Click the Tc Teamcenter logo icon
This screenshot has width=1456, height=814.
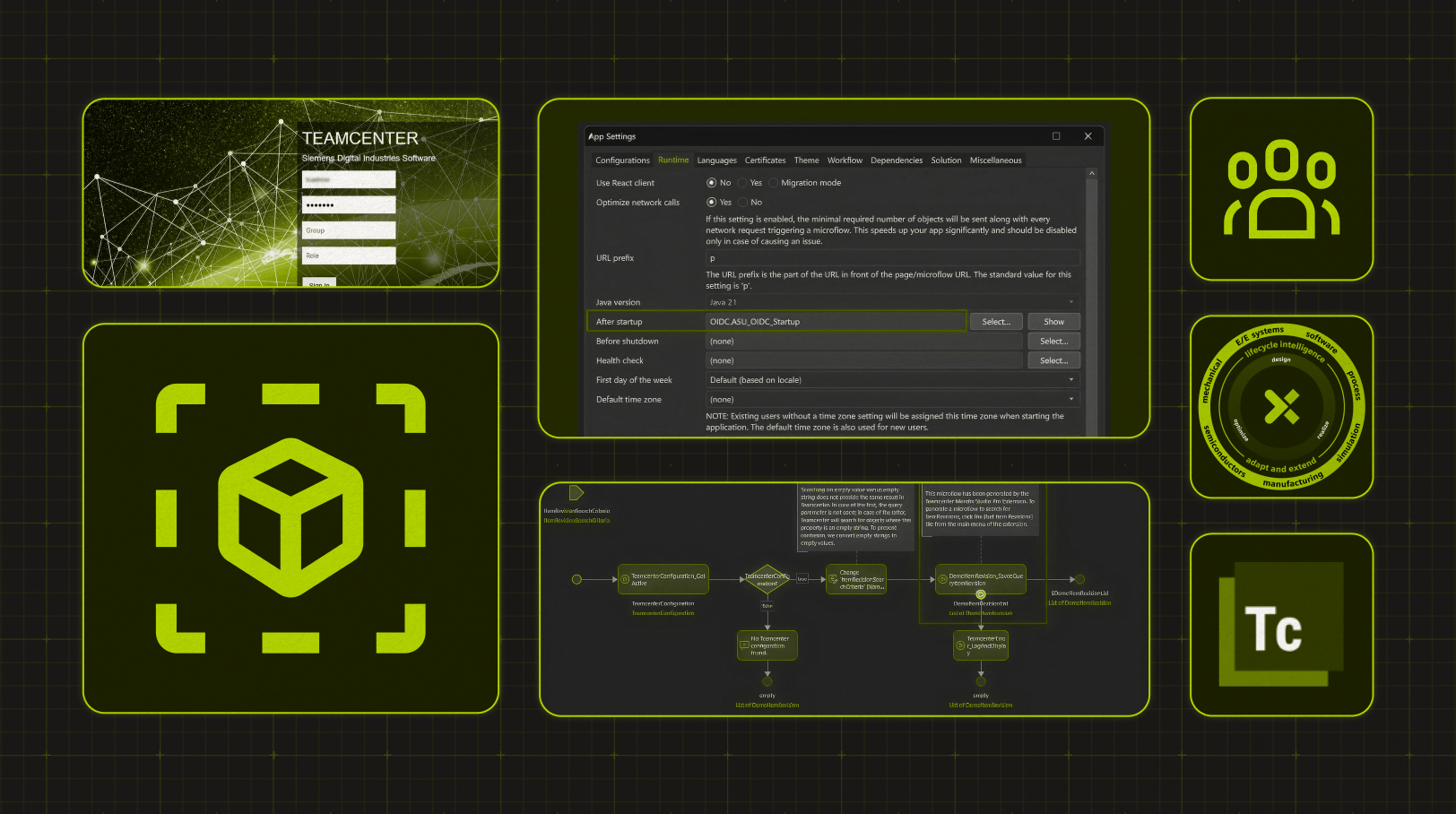tap(1281, 625)
